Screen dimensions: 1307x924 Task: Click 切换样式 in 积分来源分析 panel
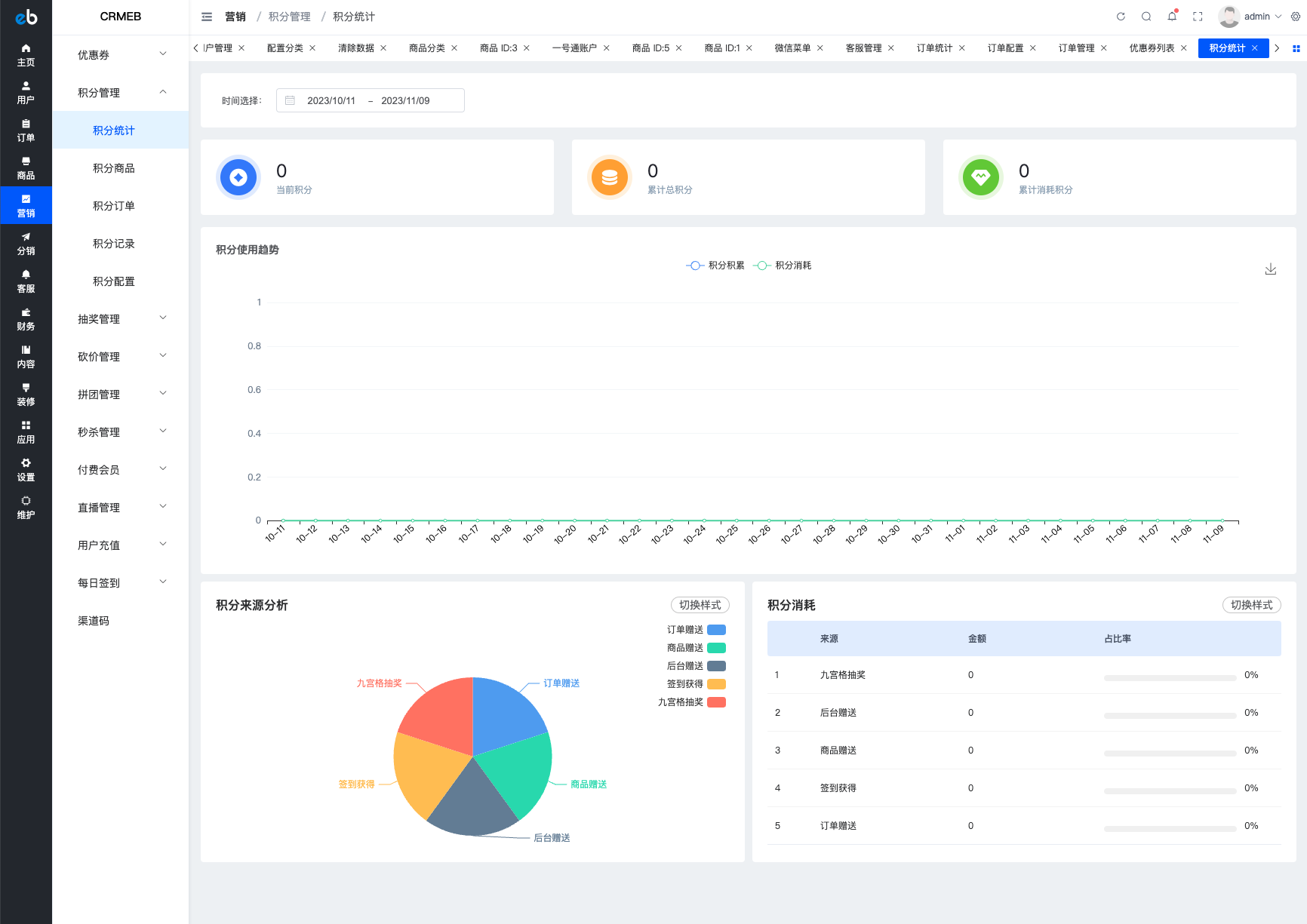tap(700, 605)
